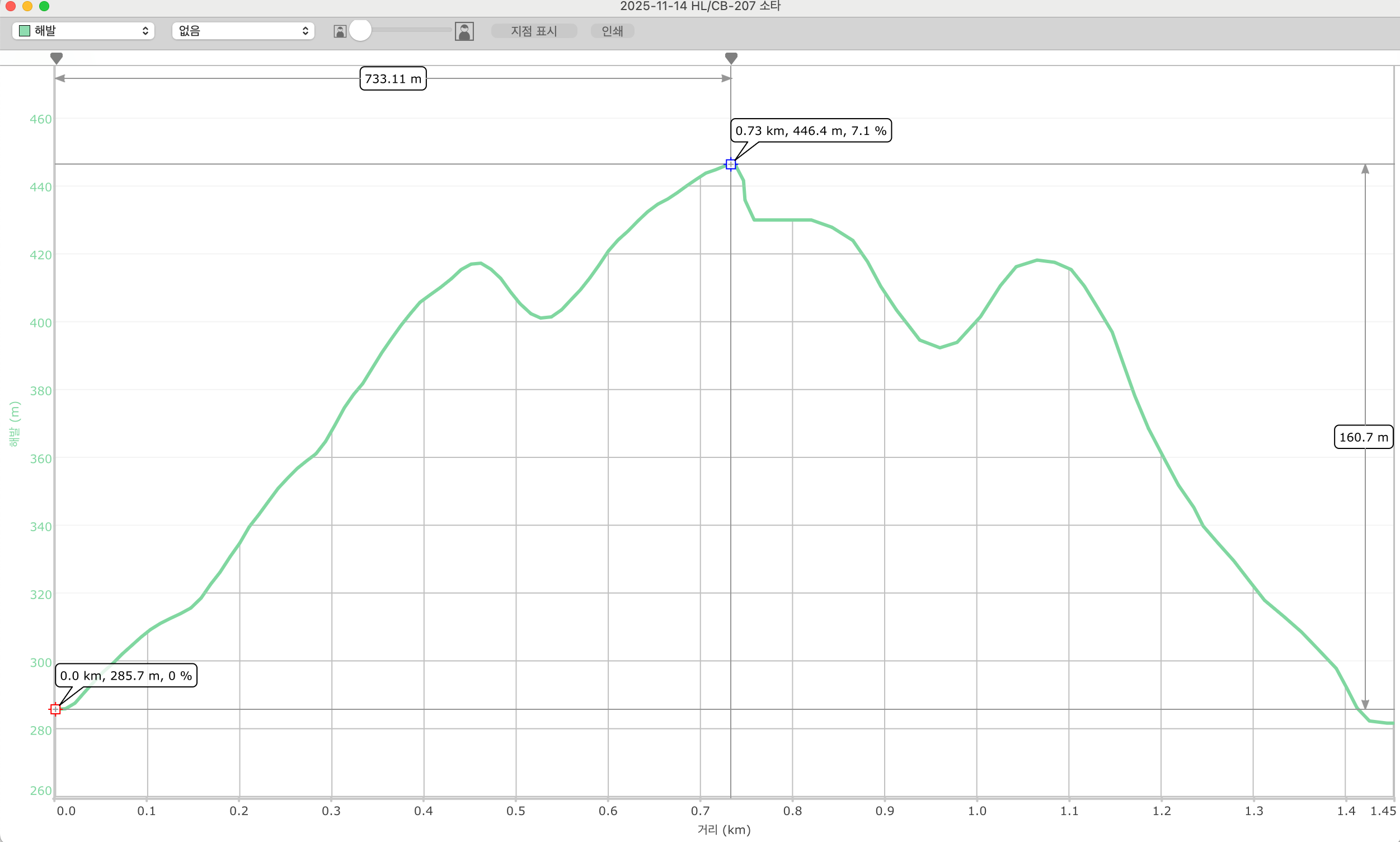
Task: Click the yellow minimize window button
Action: pos(27,6)
